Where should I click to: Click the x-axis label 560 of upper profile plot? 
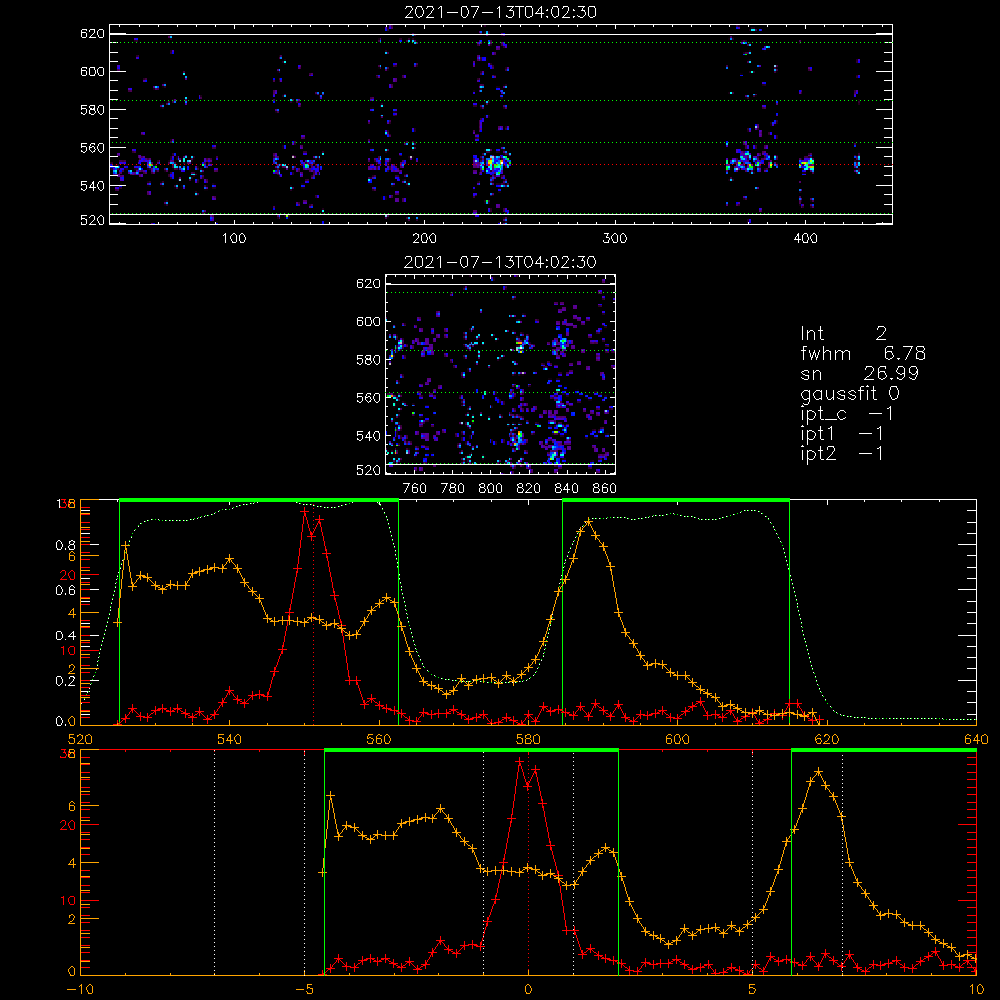[x=379, y=739]
